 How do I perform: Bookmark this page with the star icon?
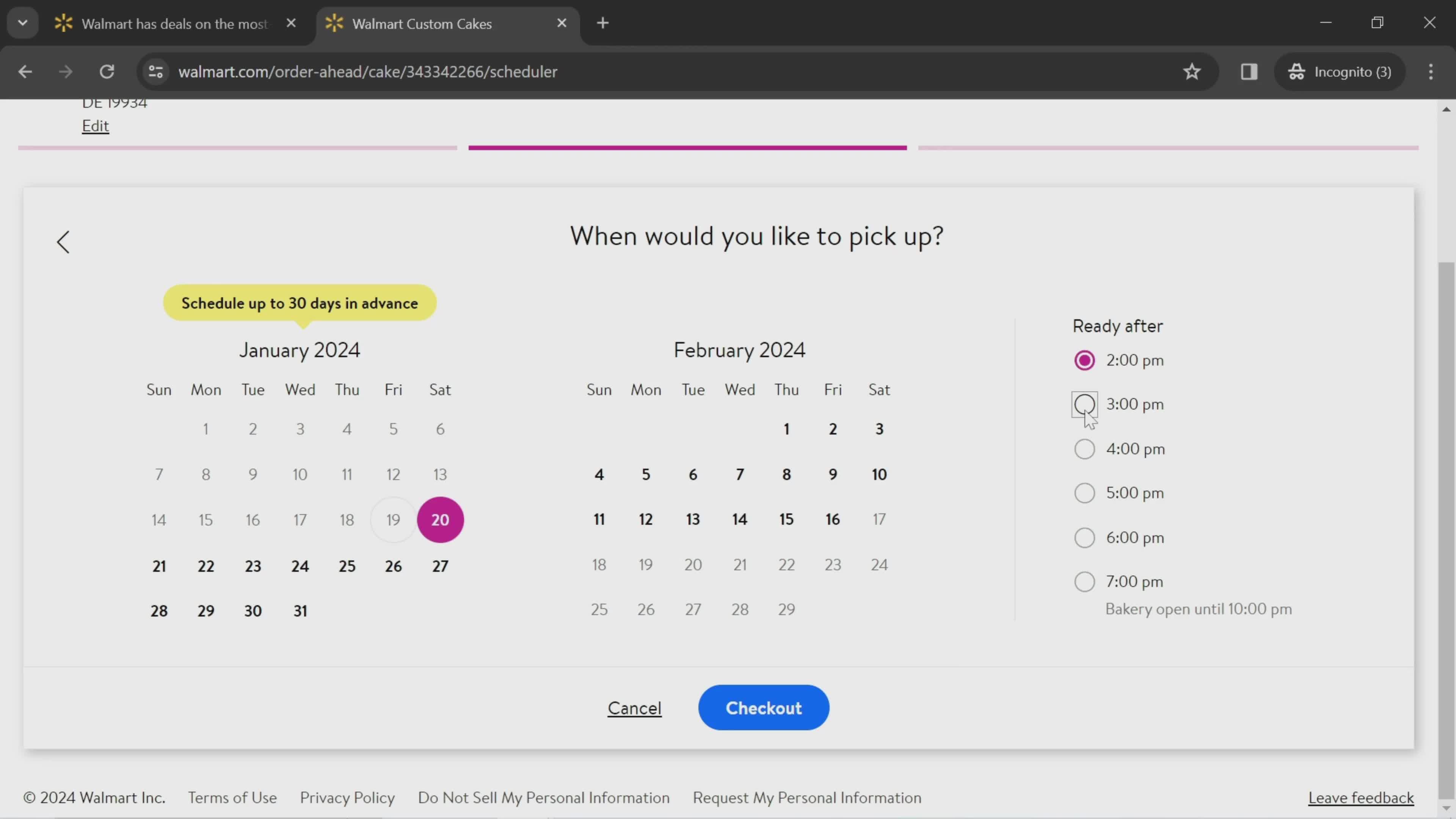(1191, 72)
